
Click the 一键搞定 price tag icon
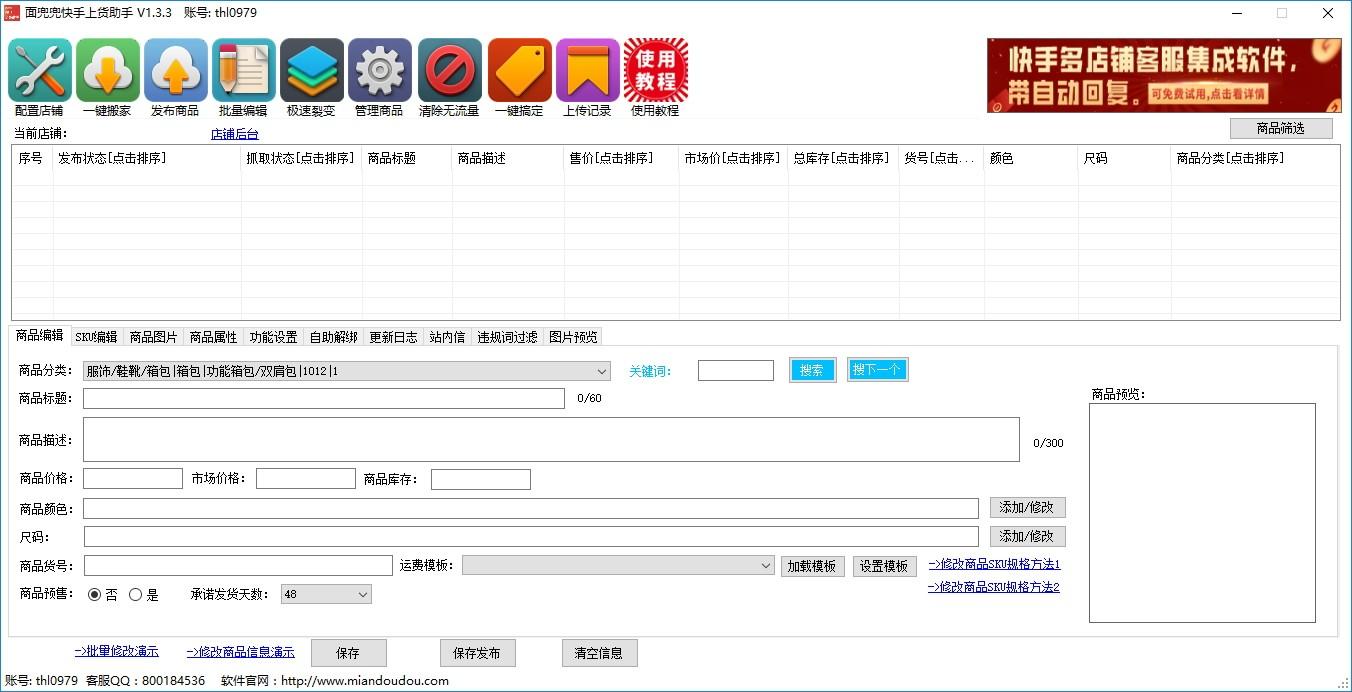coord(520,70)
